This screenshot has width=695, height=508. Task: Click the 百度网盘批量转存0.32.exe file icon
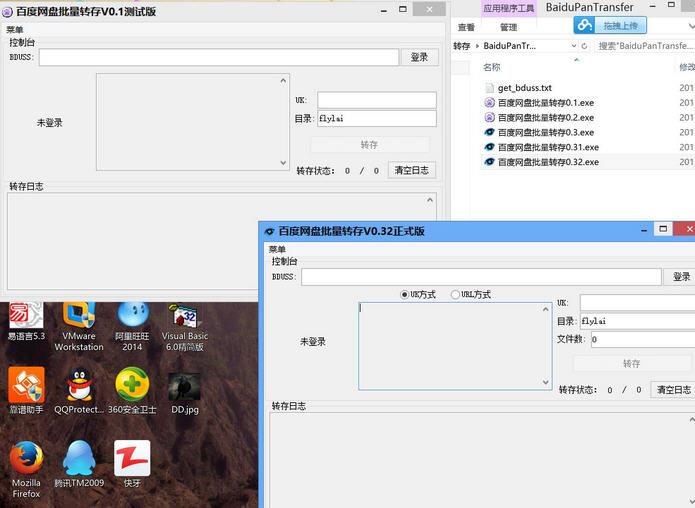(489, 162)
